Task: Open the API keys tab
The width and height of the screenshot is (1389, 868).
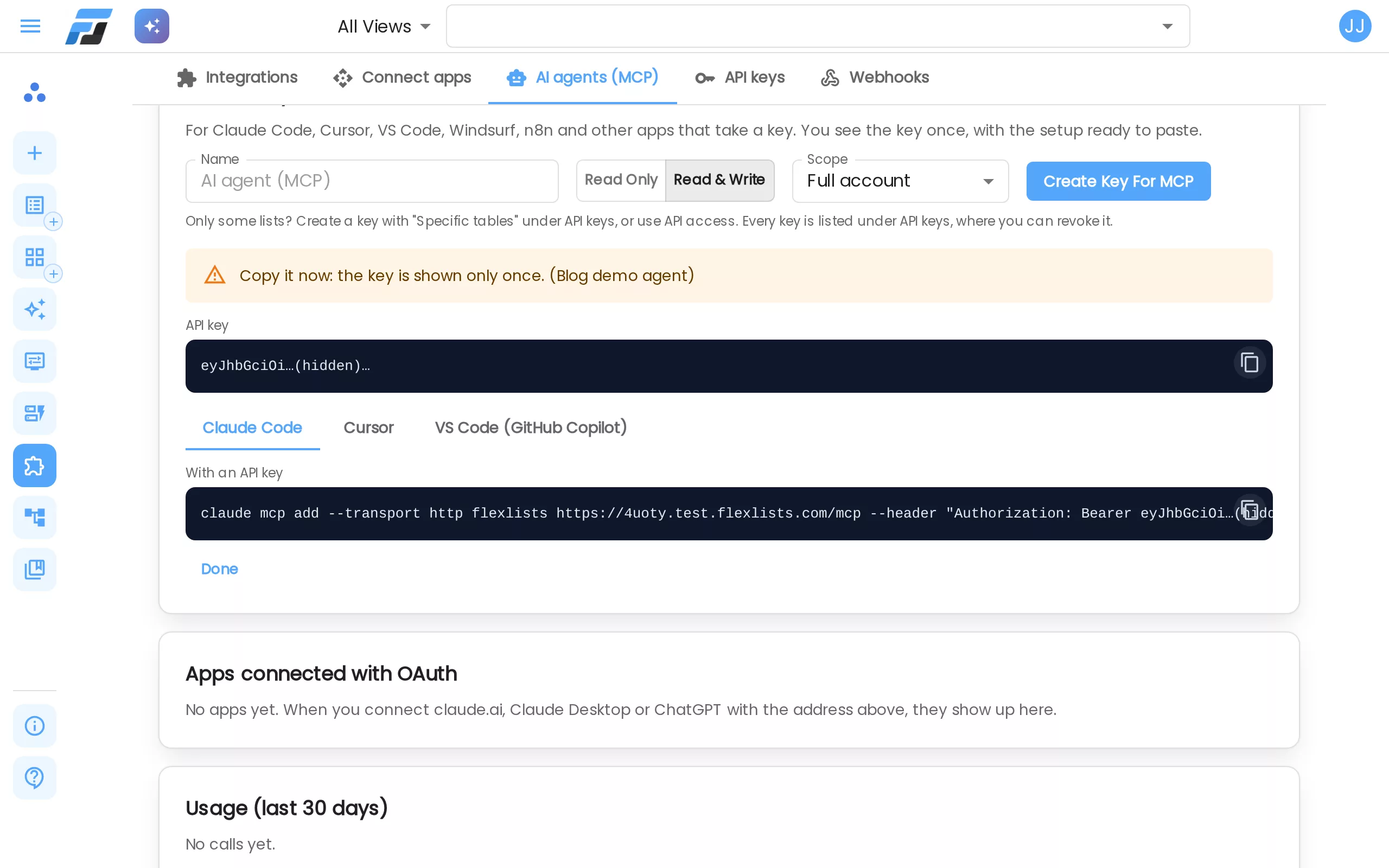Action: point(740,78)
